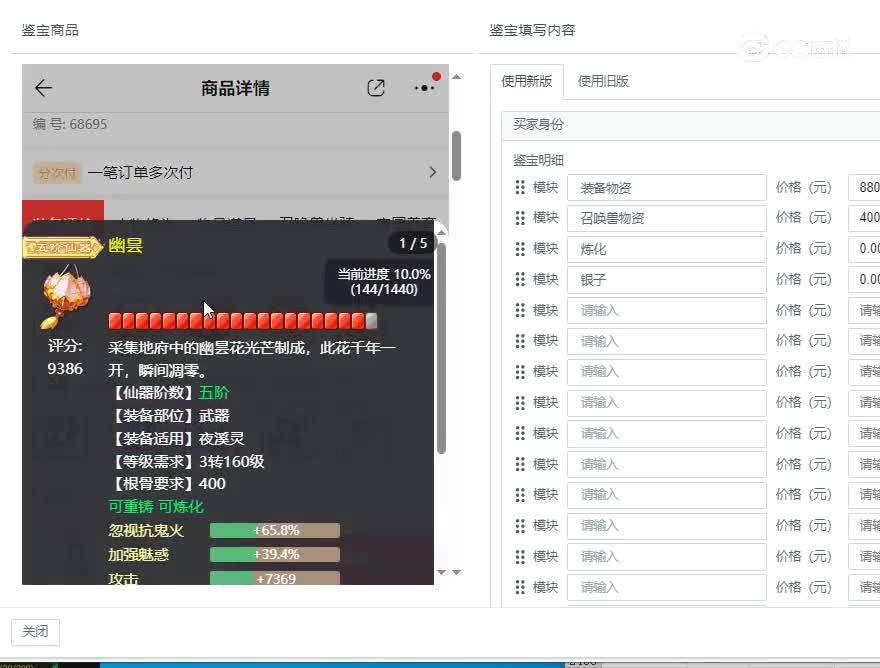This screenshot has width=880, height=668.
Task: Click the 鉴宝明细 section label
Action: point(538,161)
